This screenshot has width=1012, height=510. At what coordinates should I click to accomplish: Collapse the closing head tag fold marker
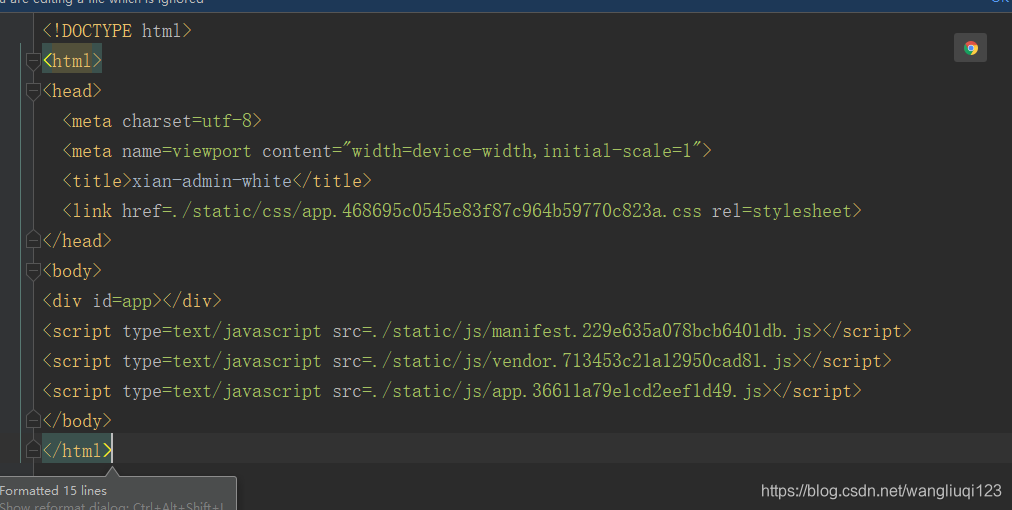pyautogui.click(x=34, y=241)
